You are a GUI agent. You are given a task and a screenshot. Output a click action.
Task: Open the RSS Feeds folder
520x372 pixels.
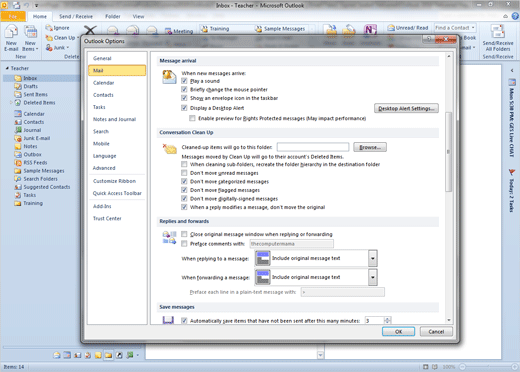tap(35, 163)
